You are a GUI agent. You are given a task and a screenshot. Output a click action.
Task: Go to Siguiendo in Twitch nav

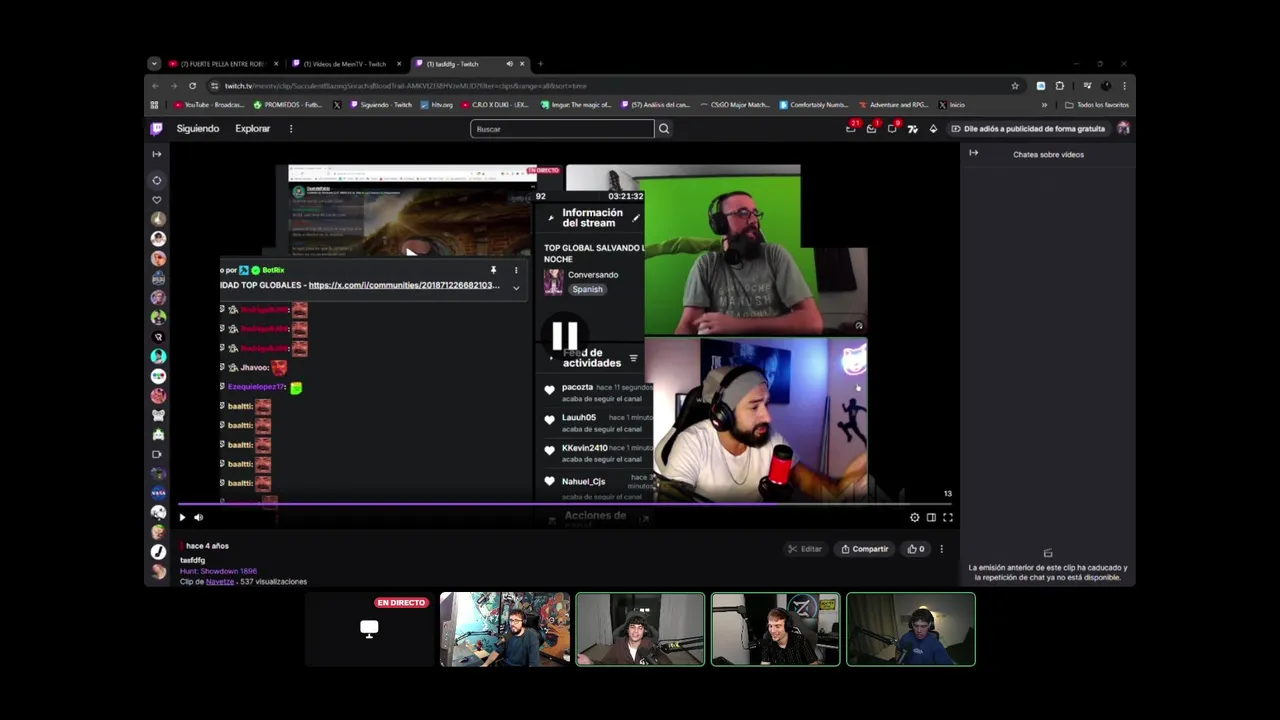click(x=198, y=128)
